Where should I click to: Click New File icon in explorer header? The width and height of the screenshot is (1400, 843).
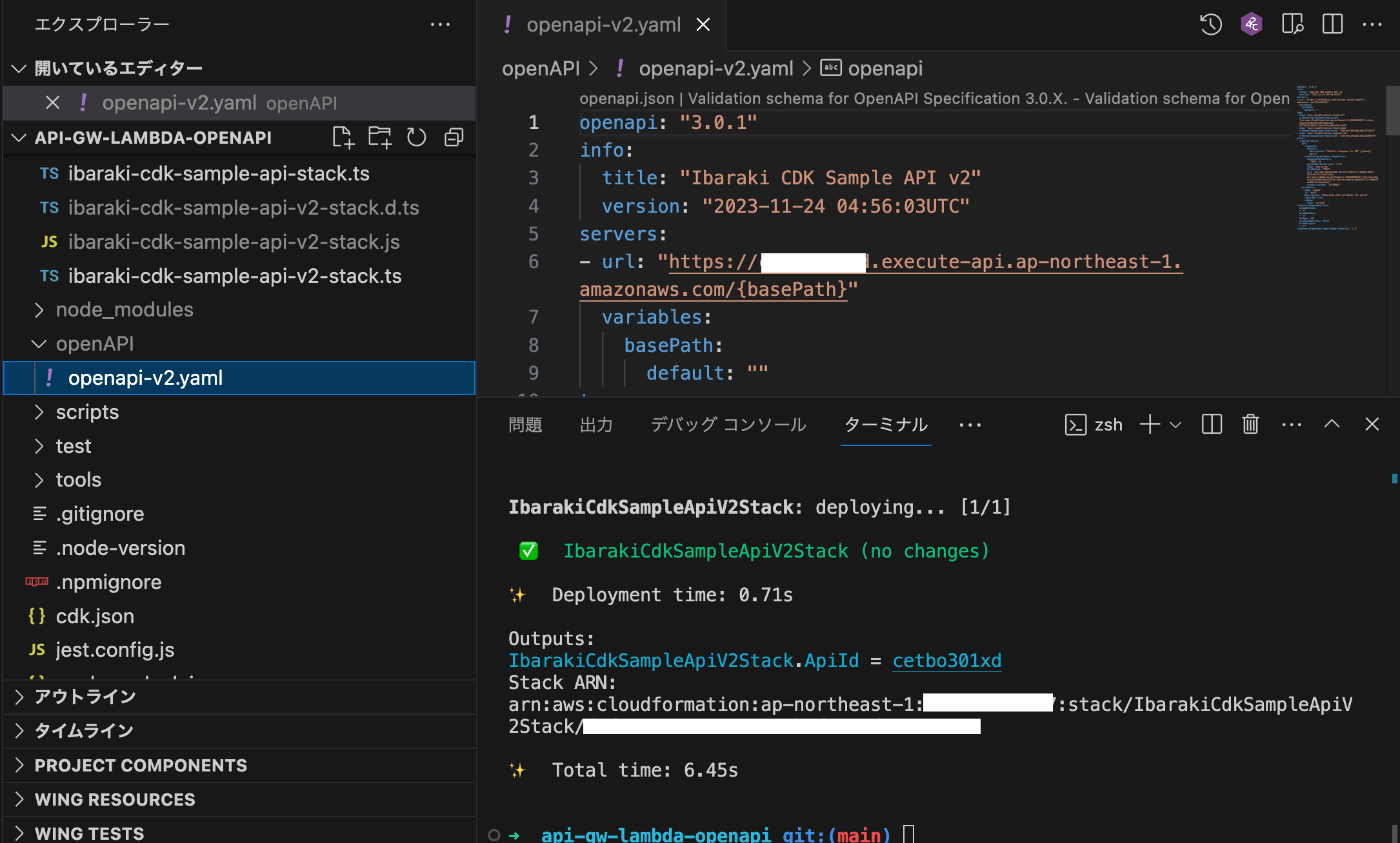[x=343, y=137]
